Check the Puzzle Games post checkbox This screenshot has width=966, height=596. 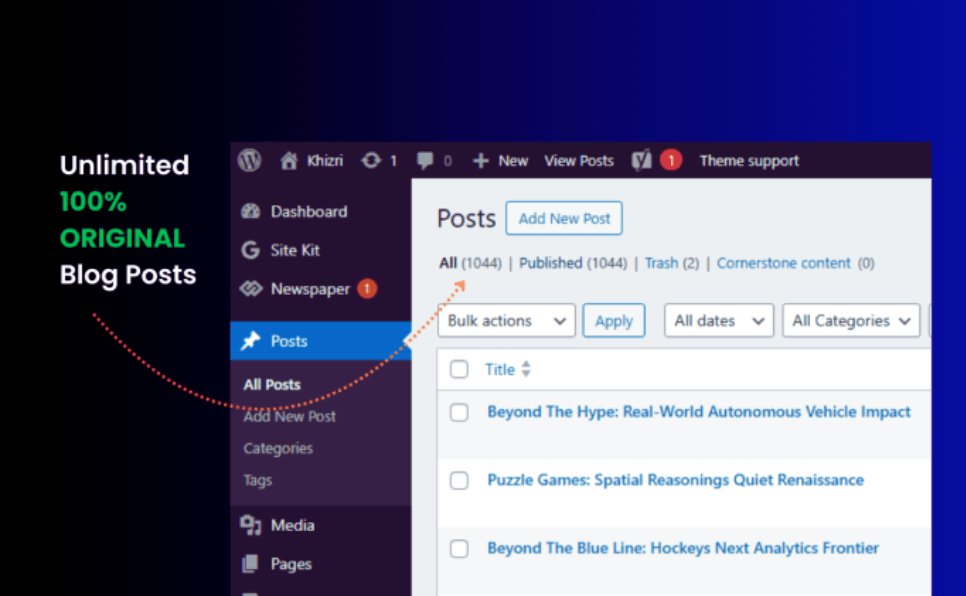point(459,480)
